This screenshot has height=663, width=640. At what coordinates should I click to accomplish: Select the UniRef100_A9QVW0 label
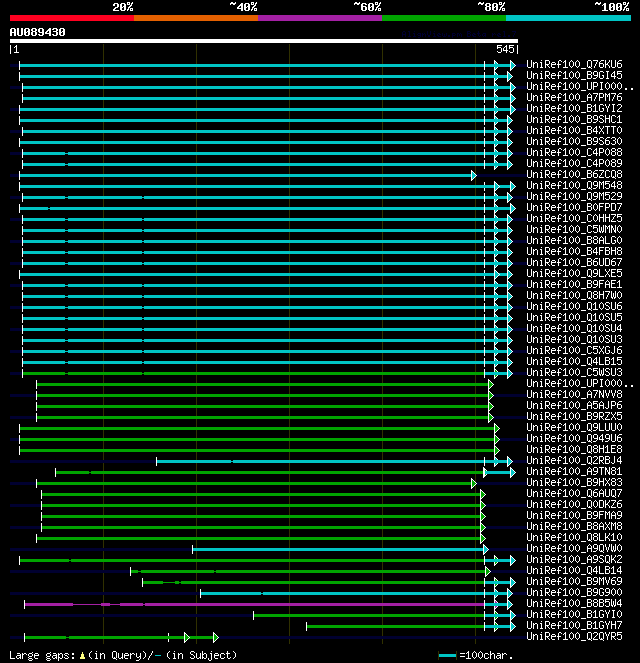574,548
